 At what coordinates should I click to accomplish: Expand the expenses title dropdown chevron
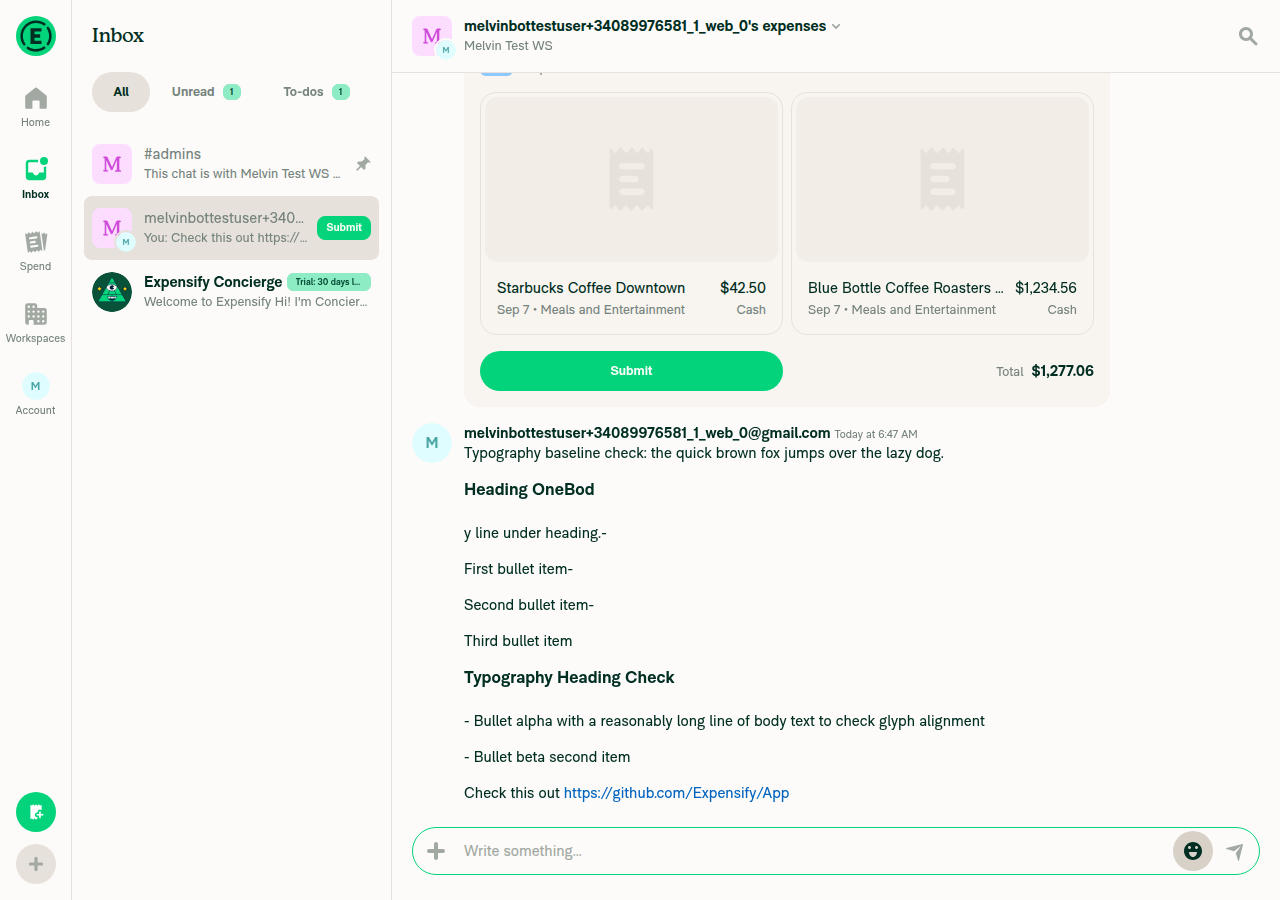coord(836,27)
